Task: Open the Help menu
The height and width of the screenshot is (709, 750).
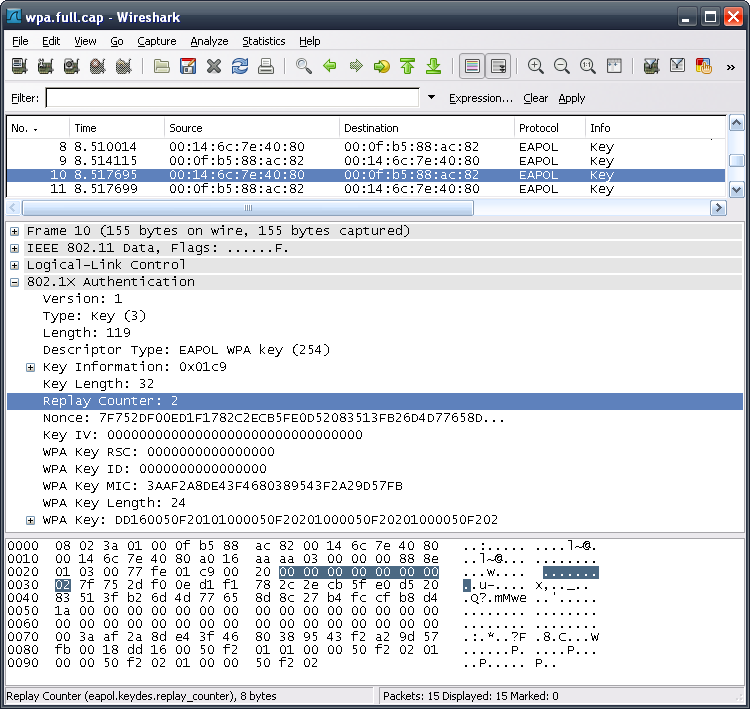Action: tap(309, 41)
